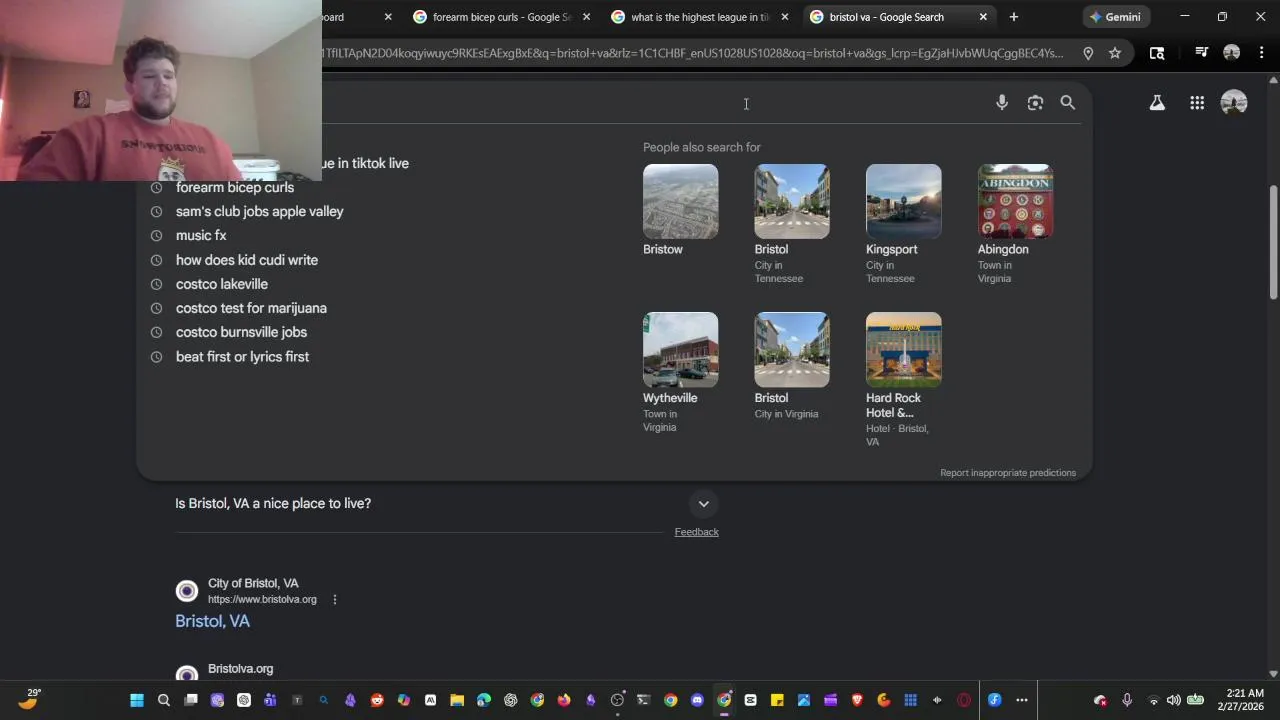Choose 'costco test for marijuana' suggestion
The height and width of the screenshot is (720, 1280).
click(251, 308)
